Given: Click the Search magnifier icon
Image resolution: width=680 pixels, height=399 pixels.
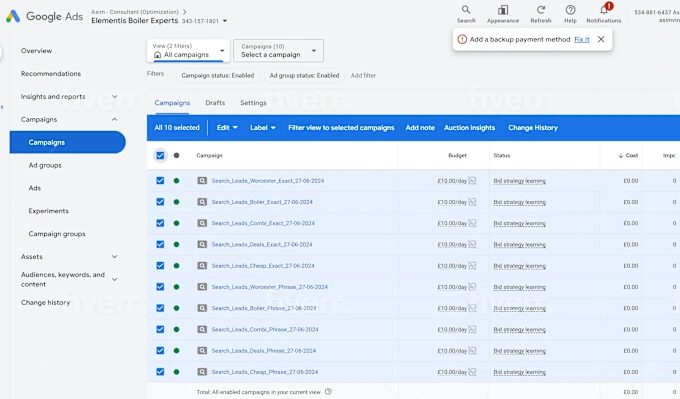Looking at the screenshot, I should pos(466,10).
